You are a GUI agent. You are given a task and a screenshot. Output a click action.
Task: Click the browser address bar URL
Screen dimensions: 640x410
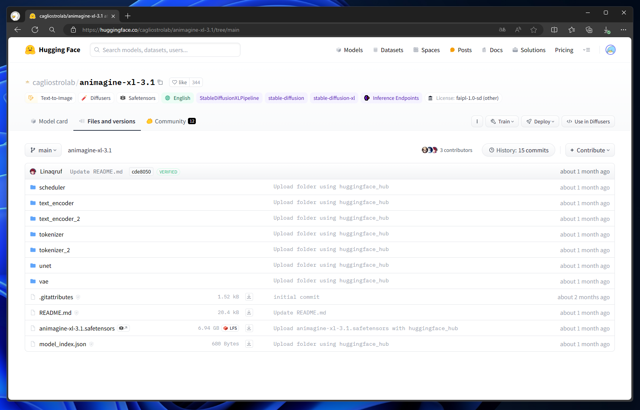click(x=161, y=30)
